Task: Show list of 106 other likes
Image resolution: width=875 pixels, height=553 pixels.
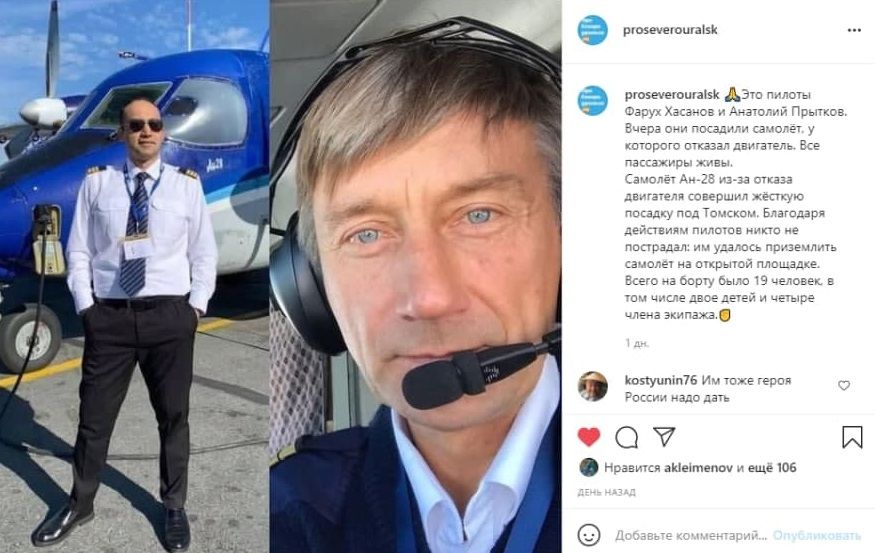Action: pos(772,468)
